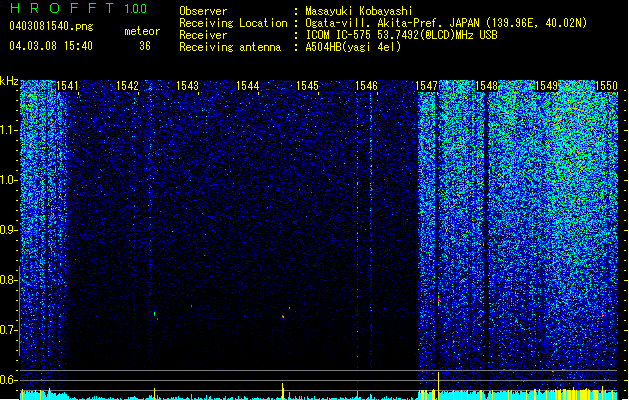Image resolution: width=629 pixels, height=400 pixels.
Task: Click the 1544 time marker
Action: 248,86
